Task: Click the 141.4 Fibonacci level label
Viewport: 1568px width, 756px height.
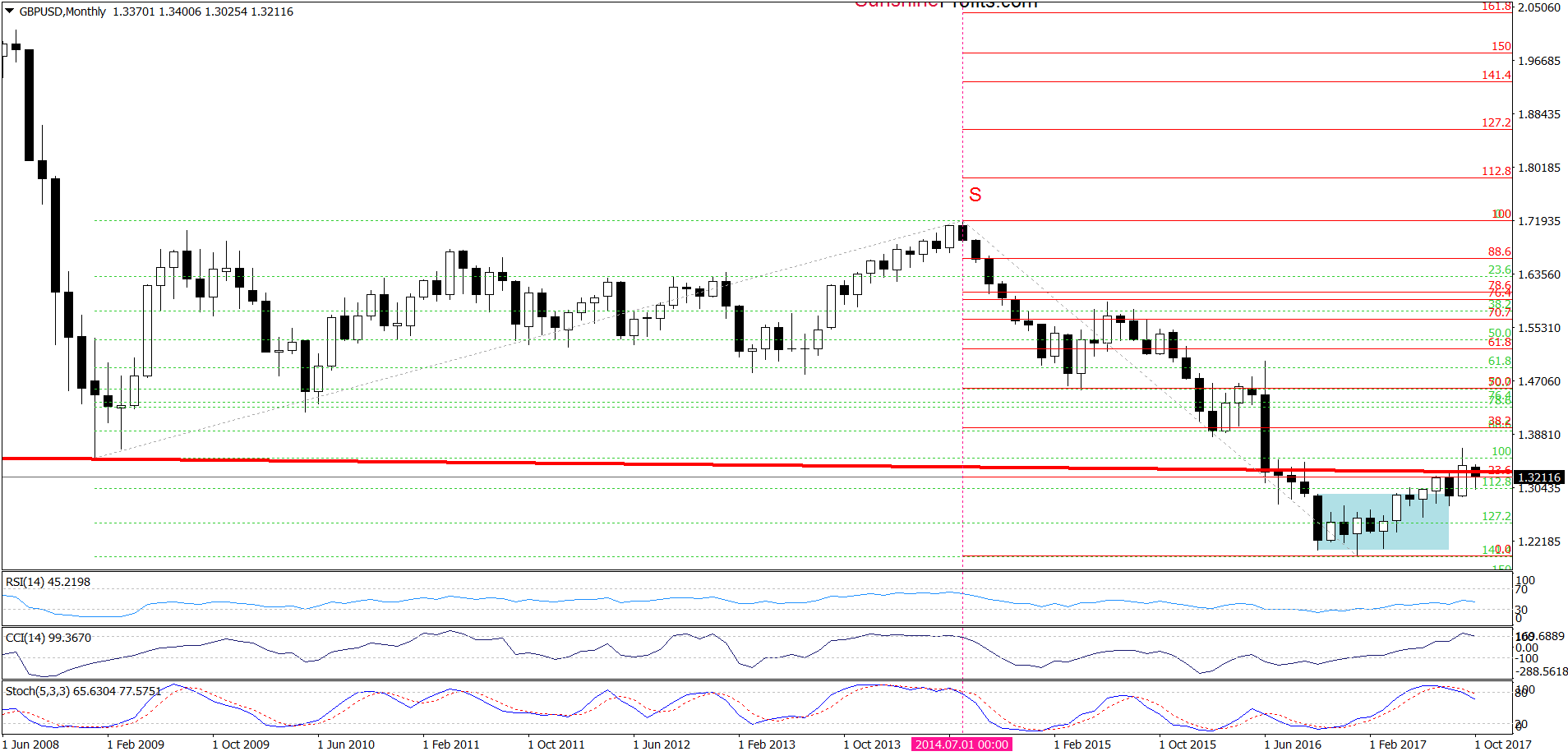Action: 1496,75
